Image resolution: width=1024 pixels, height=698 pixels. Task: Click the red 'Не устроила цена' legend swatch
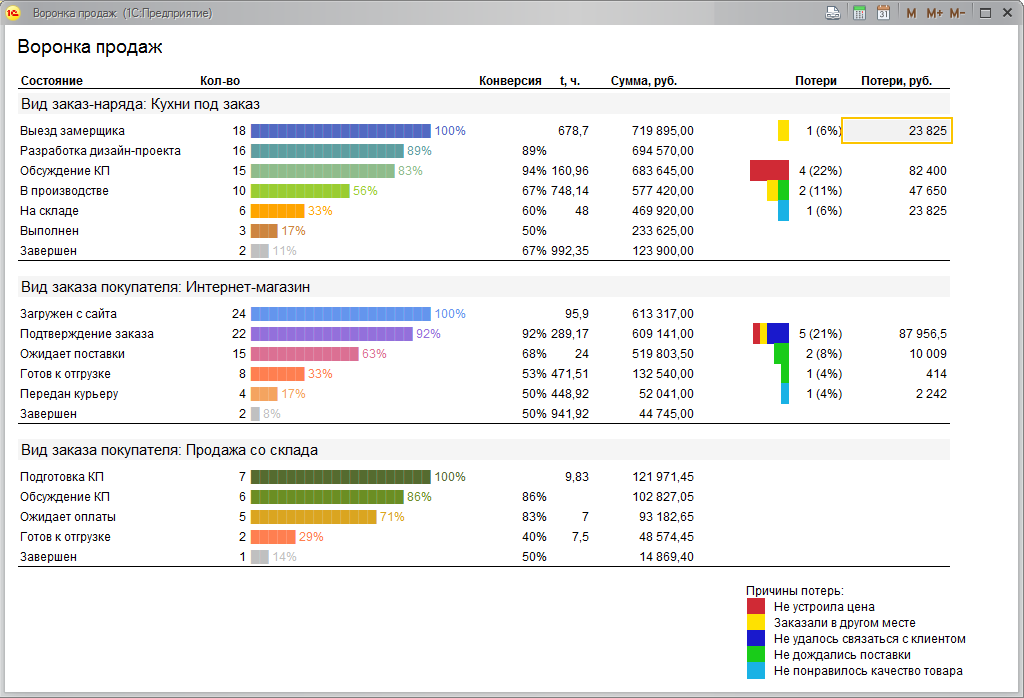756,606
